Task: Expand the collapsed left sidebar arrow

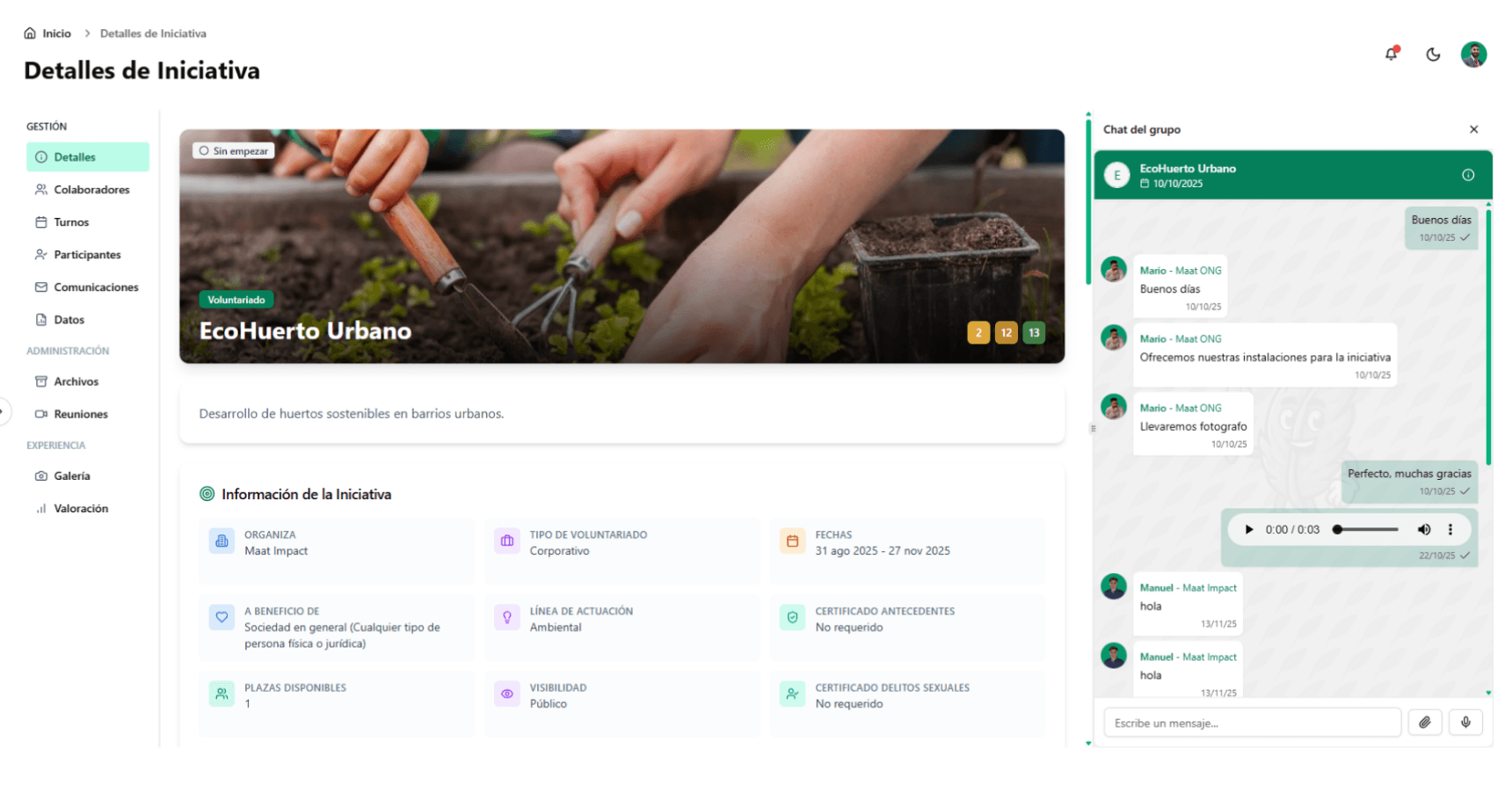Action: point(3,410)
